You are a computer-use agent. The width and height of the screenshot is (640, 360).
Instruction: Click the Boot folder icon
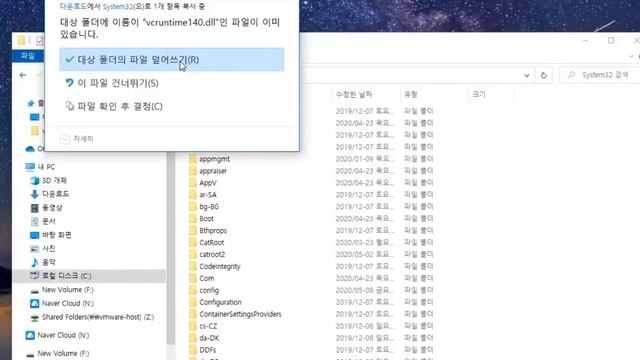click(193, 218)
